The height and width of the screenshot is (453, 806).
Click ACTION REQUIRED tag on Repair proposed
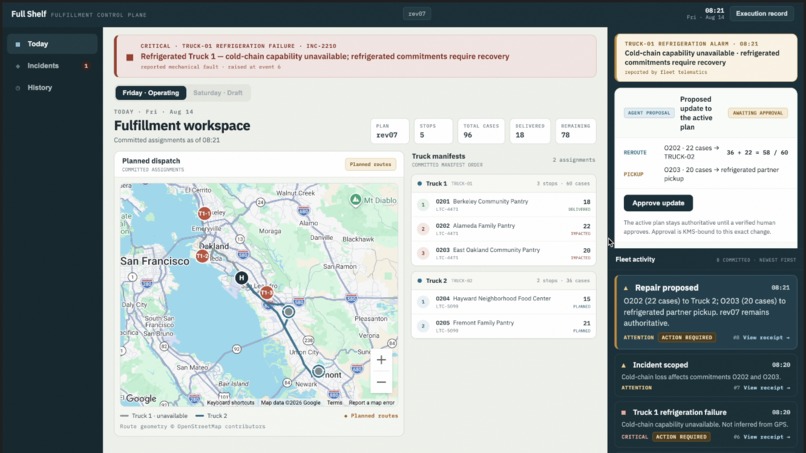pos(687,338)
